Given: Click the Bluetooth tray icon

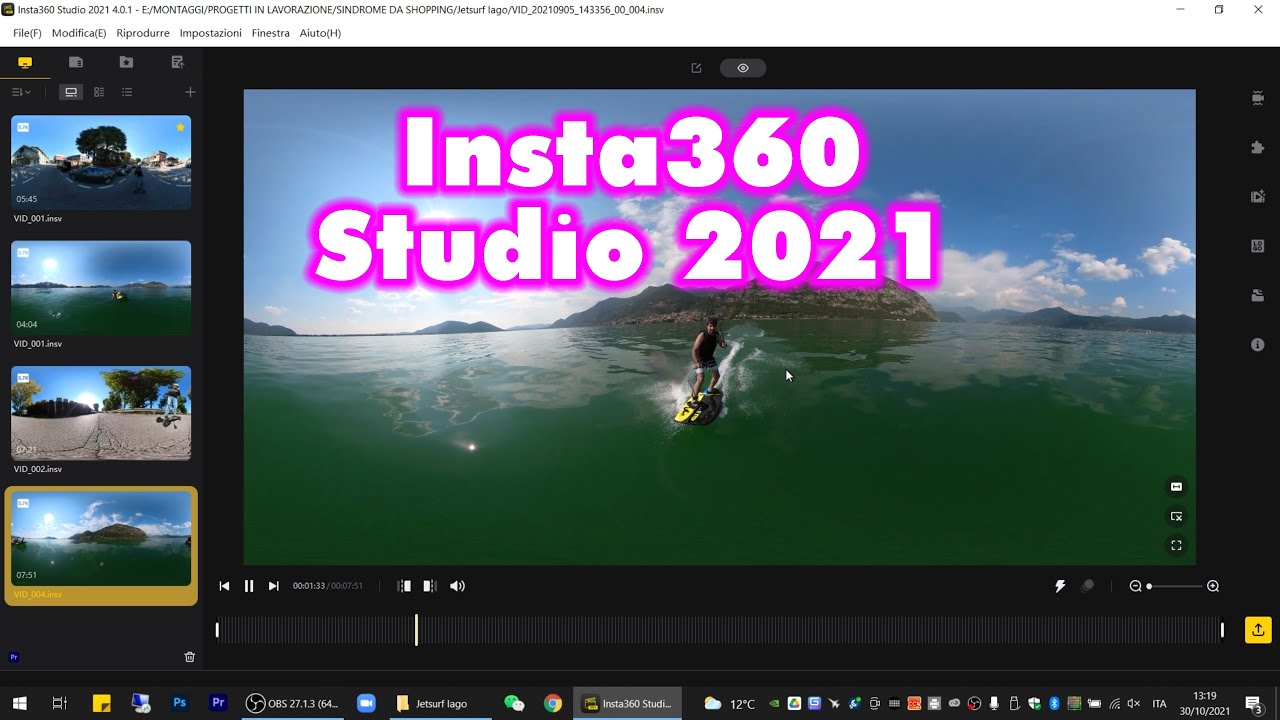Looking at the screenshot, I should pos(1054,703).
